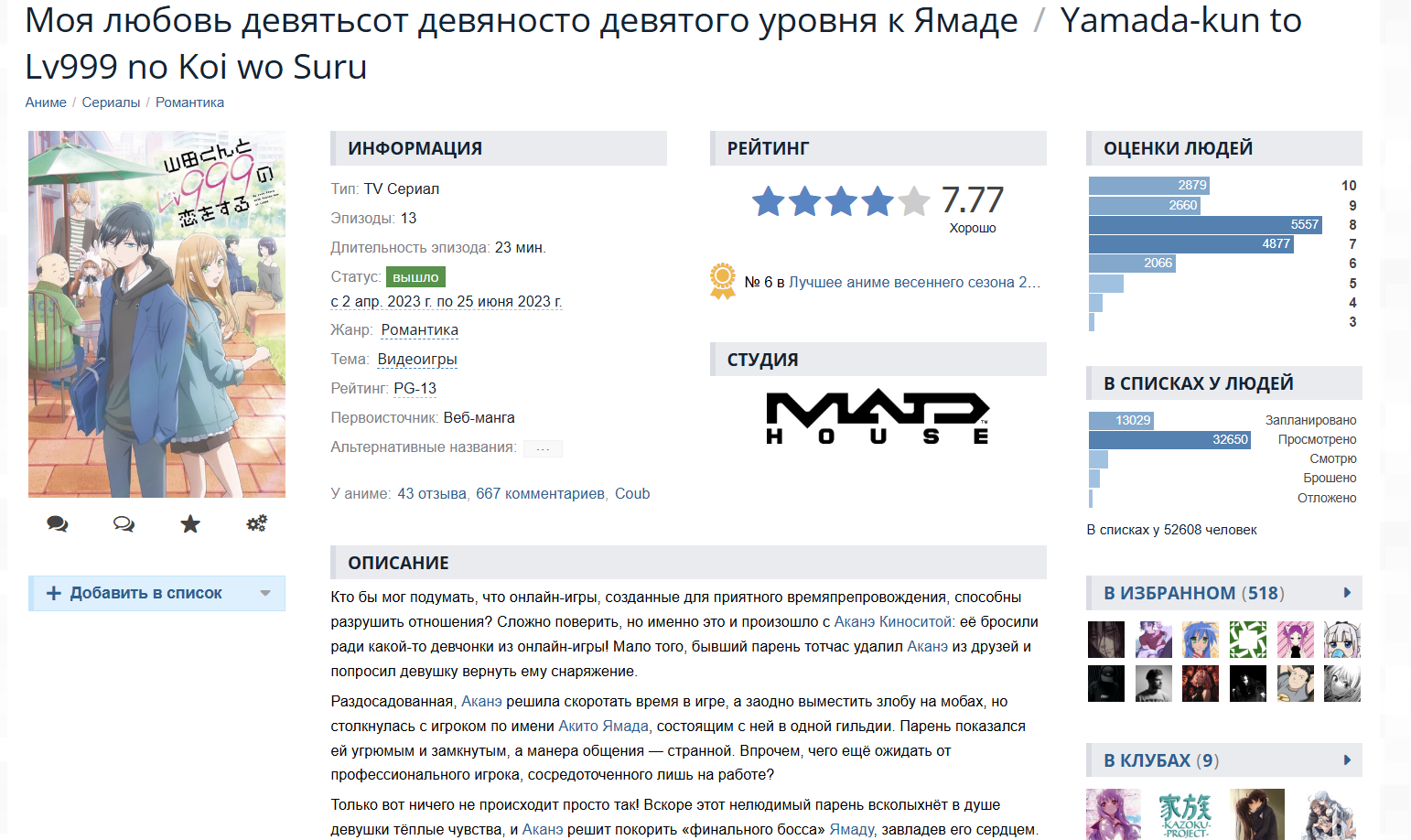Open the 'Лучшее аниме весеннего сезона' collection link
This screenshot has width=1411, height=840.
[x=914, y=282]
